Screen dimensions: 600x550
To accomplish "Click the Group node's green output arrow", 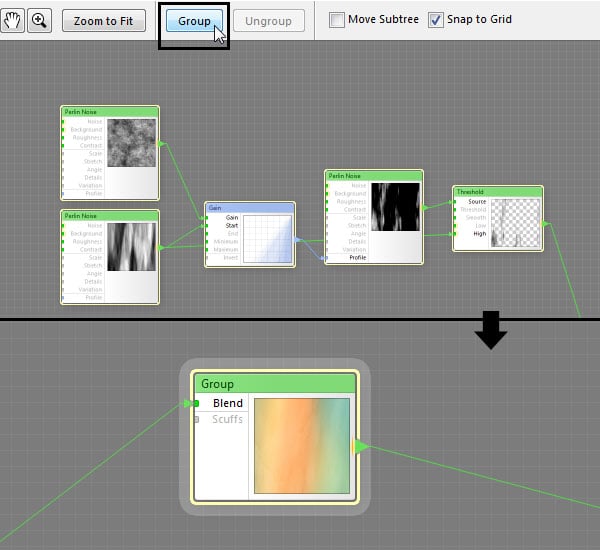I will pyautogui.click(x=362, y=446).
